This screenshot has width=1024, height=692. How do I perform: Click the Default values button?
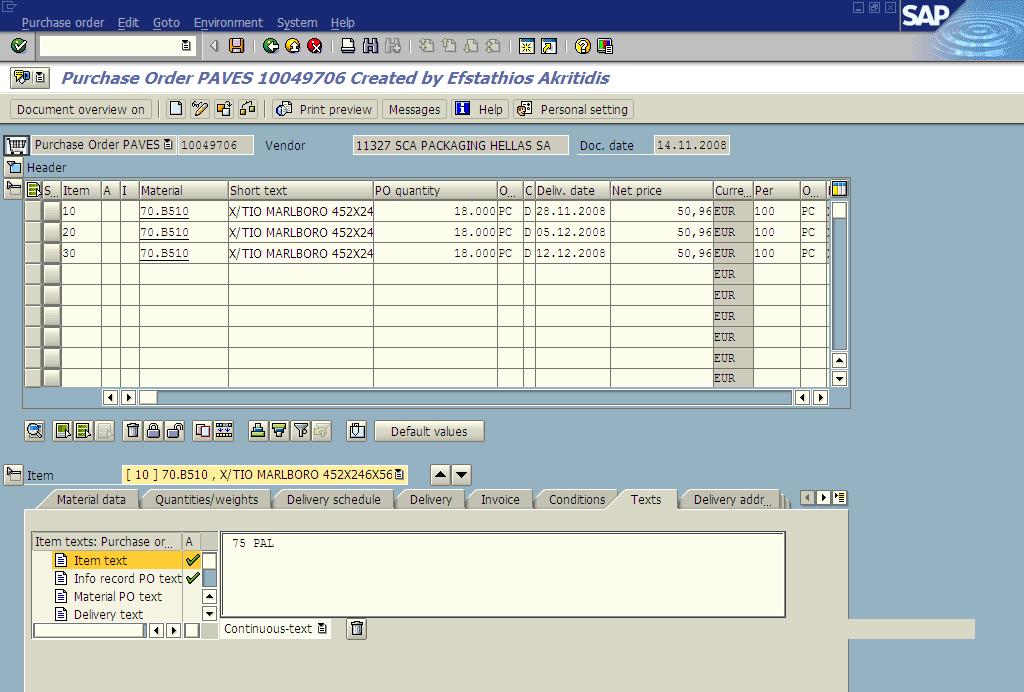coord(429,431)
